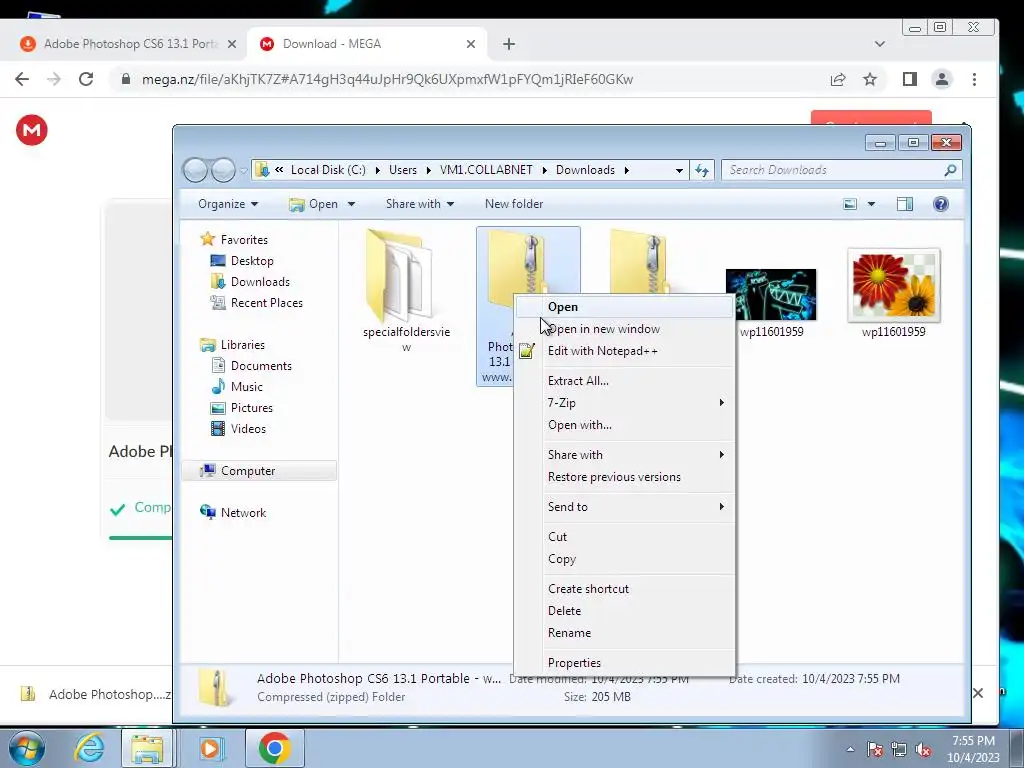1024x768 pixels.
Task: Click the Notepad++ icon in context menu
Action: (527, 351)
